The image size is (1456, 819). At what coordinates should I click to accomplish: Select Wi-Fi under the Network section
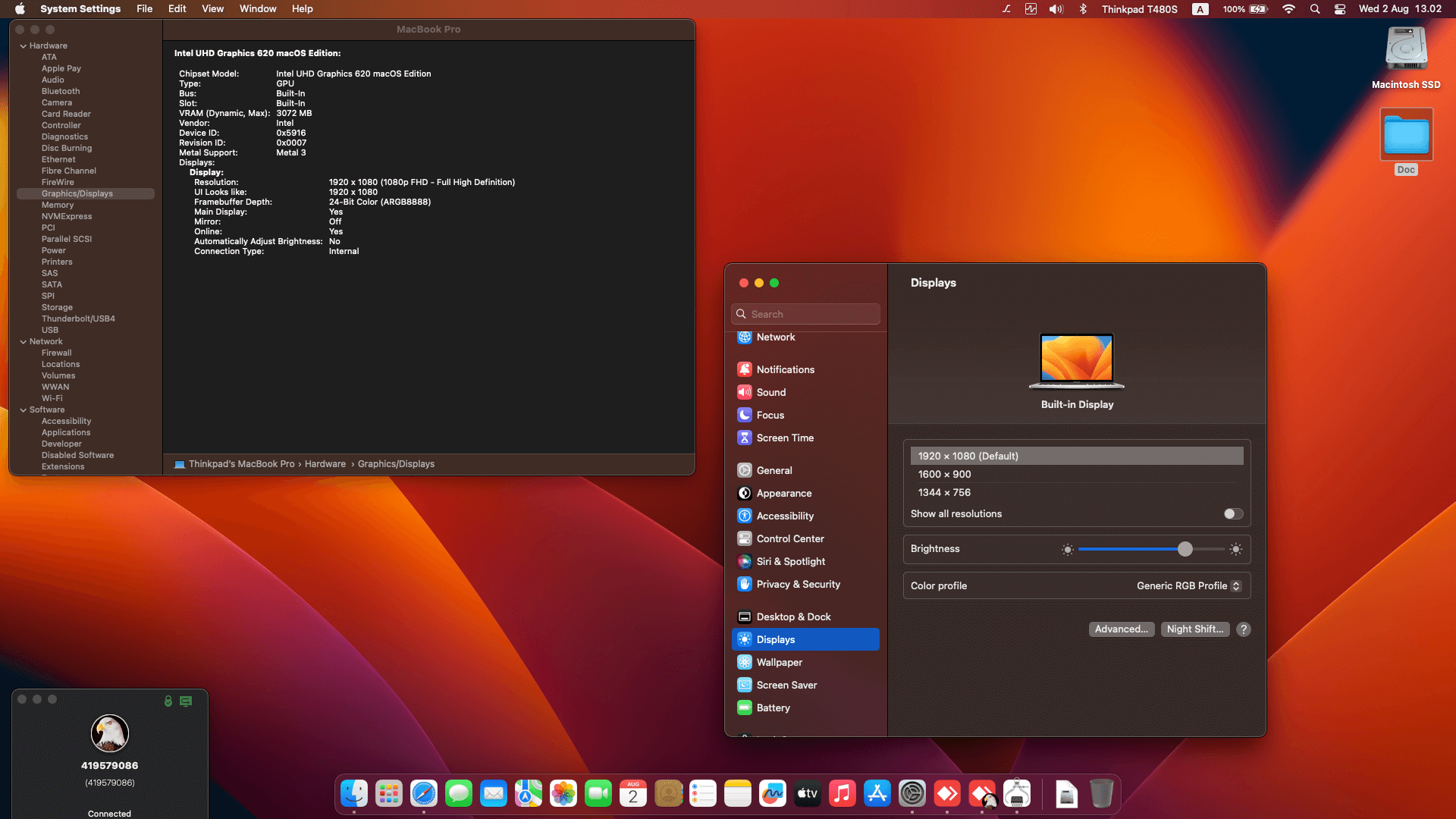[x=52, y=399]
